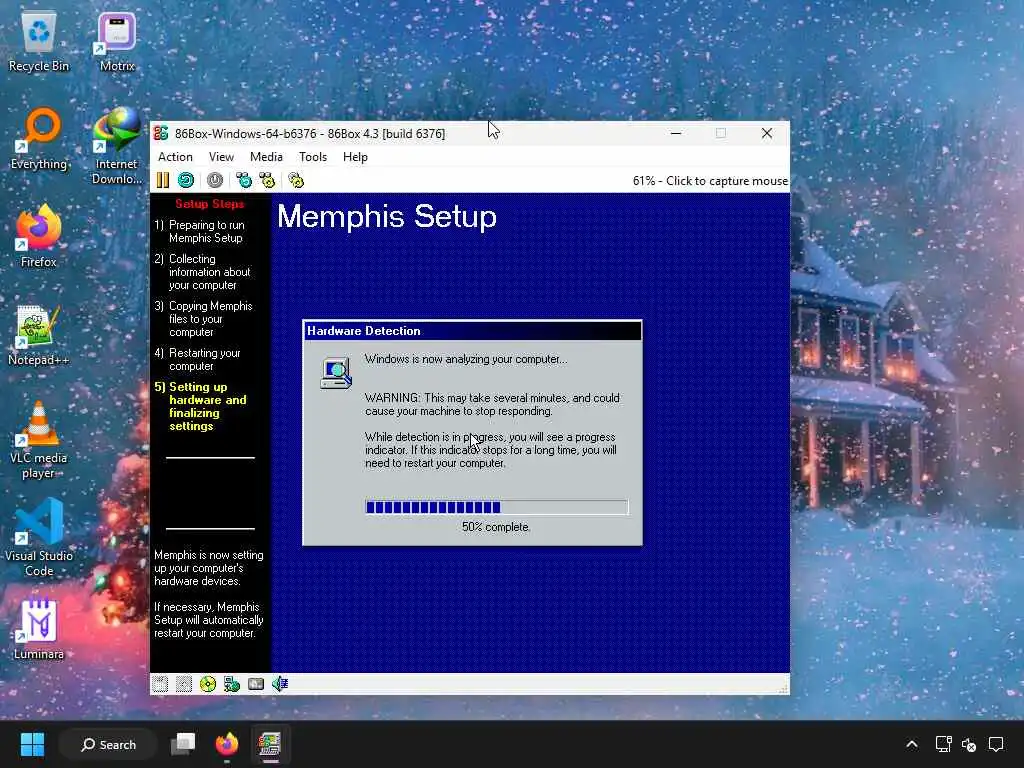Click 'Windows is now analyzing your computer...' text
Viewport: 1024px width, 768px height.
(466, 359)
